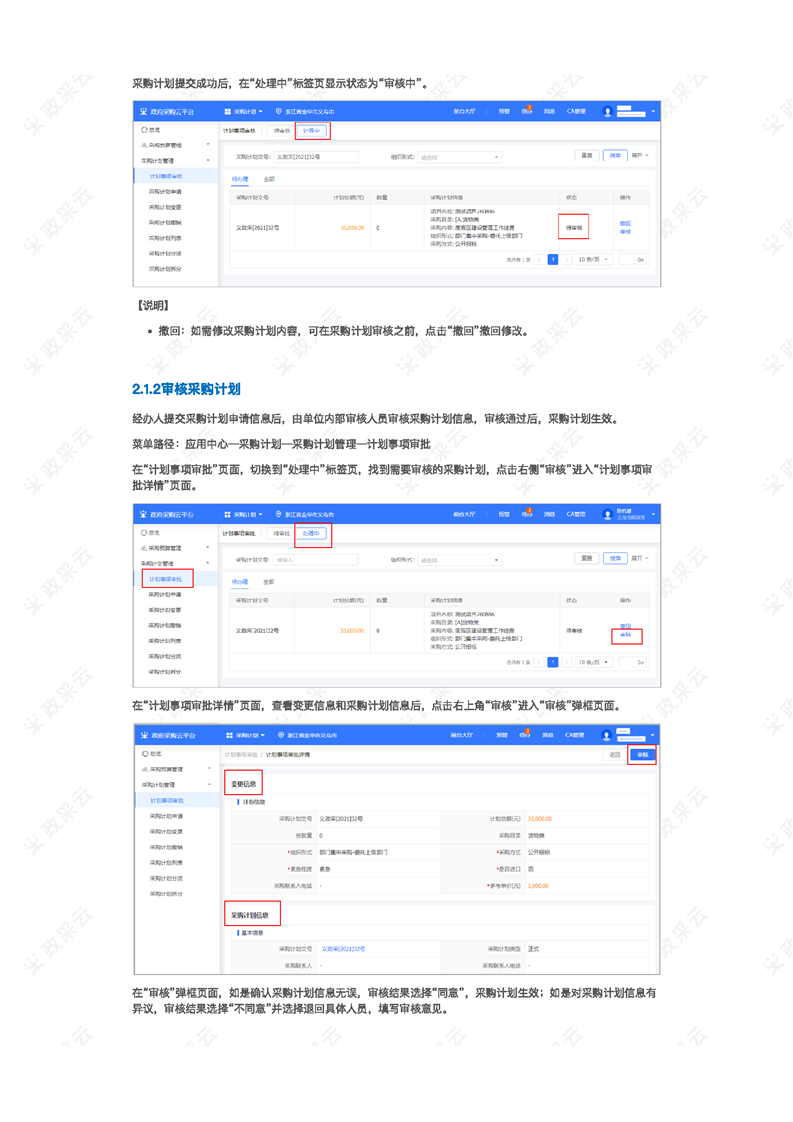Switch to the 处理中 tab in the middle screenshot
The width and height of the screenshot is (793, 1122).
[x=311, y=534]
